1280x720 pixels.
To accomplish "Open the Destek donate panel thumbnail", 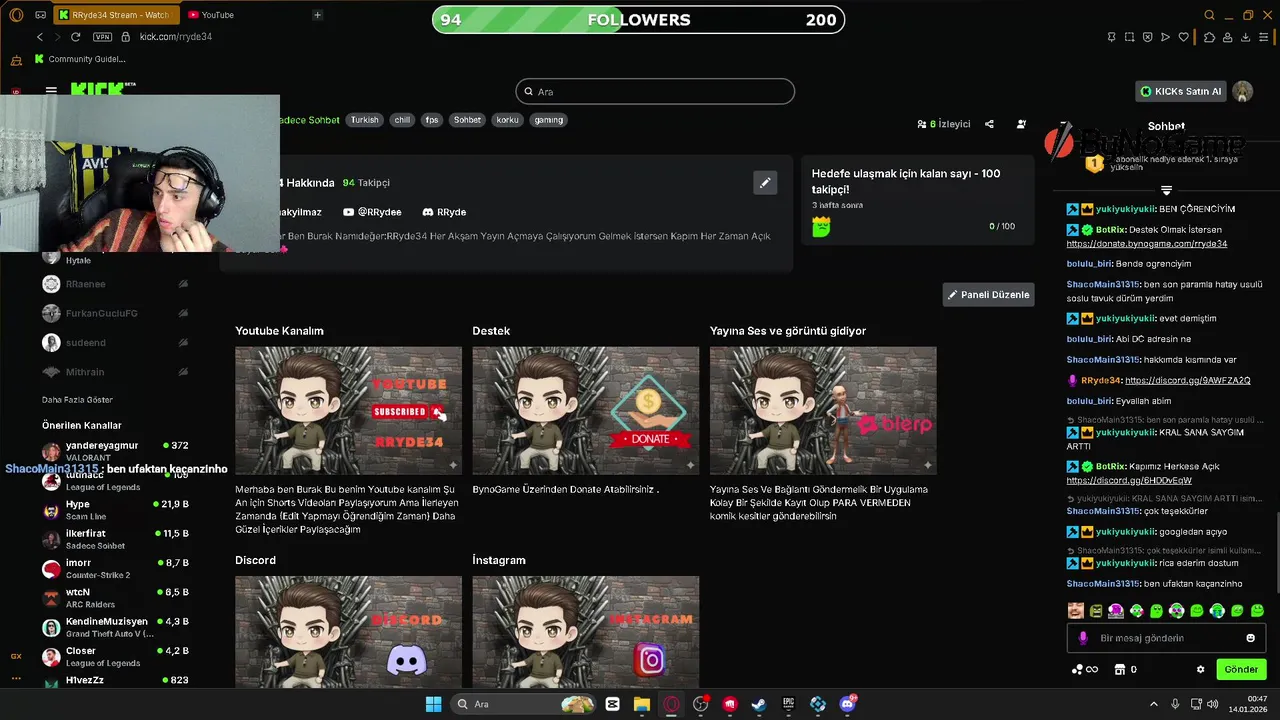I will pos(585,410).
